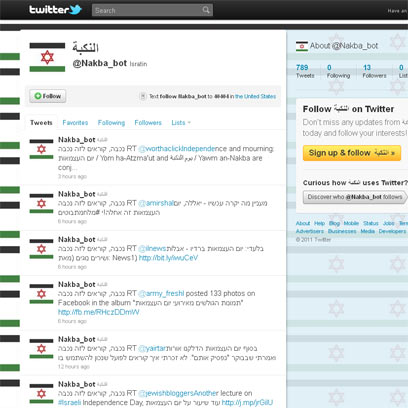Image resolution: width=408 pixels, height=408 pixels.
Task: Click the search magnifier icon
Action: pyautogui.click(x=206, y=10)
